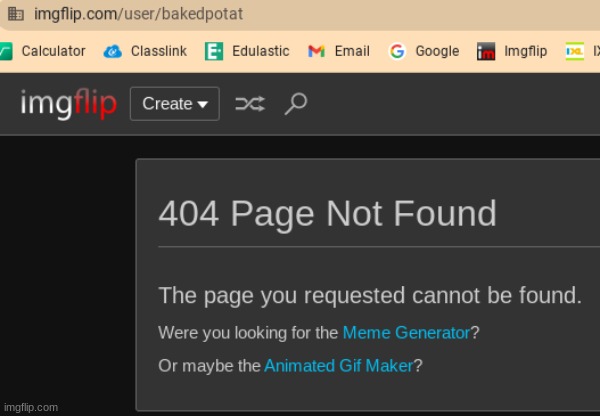This screenshot has height=416, width=600.
Task: Click the imgflip.com watermark in the corner
Action: pos(31,407)
